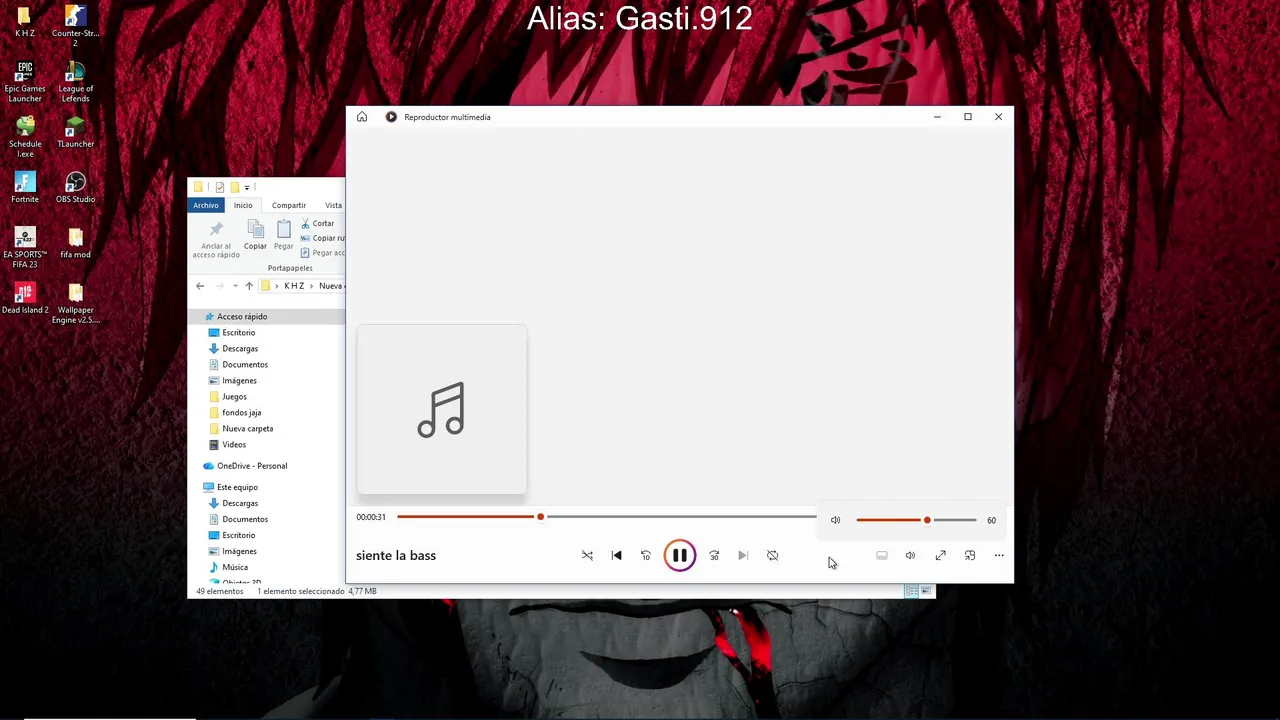Click the song title siente la bass
This screenshot has height=720, width=1280.
(396, 555)
